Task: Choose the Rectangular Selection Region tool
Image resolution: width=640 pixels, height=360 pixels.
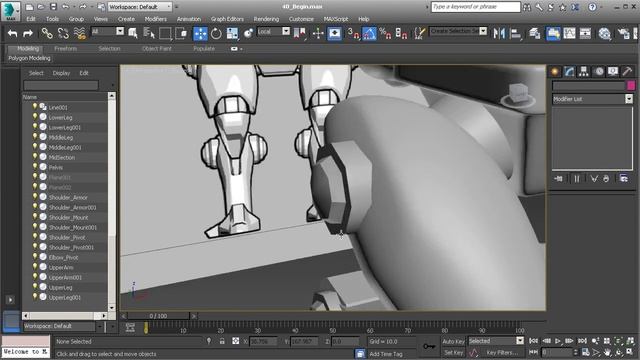Action: tap(165, 33)
